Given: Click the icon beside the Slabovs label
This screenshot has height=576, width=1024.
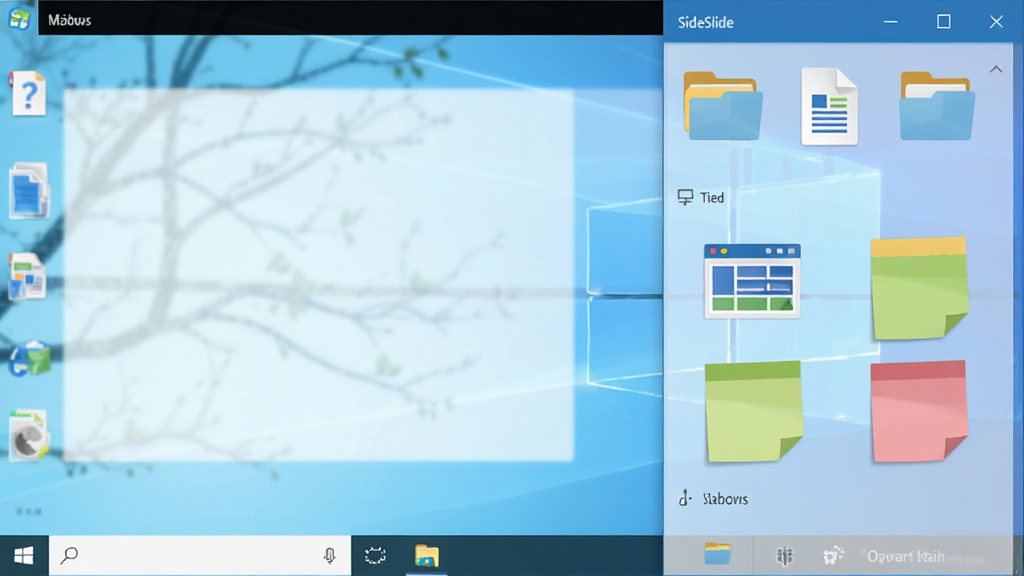Looking at the screenshot, I should [x=684, y=498].
